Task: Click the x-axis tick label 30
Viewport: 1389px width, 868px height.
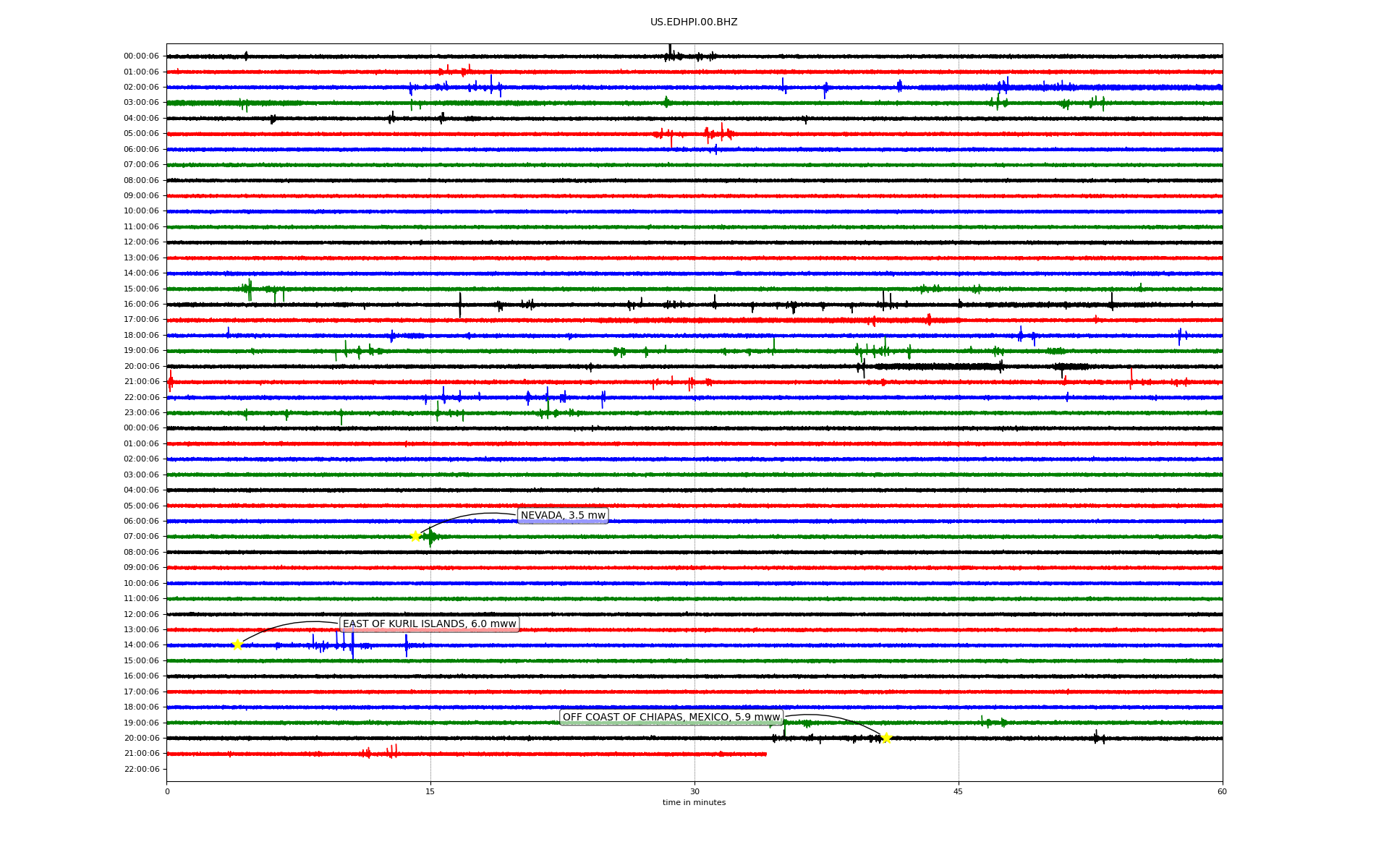Action: point(694,791)
